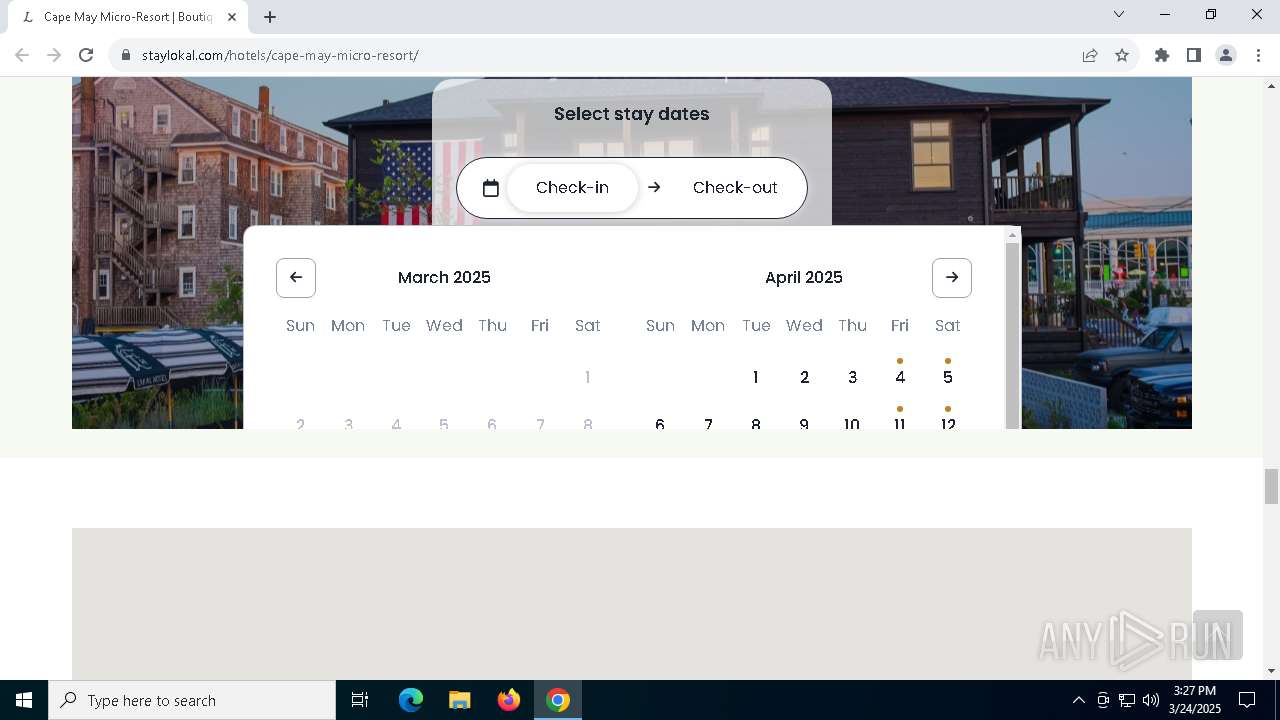Close the Cape May Micro-Resort tab
Viewport: 1280px width, 720px height.
(x=232, y=17)
